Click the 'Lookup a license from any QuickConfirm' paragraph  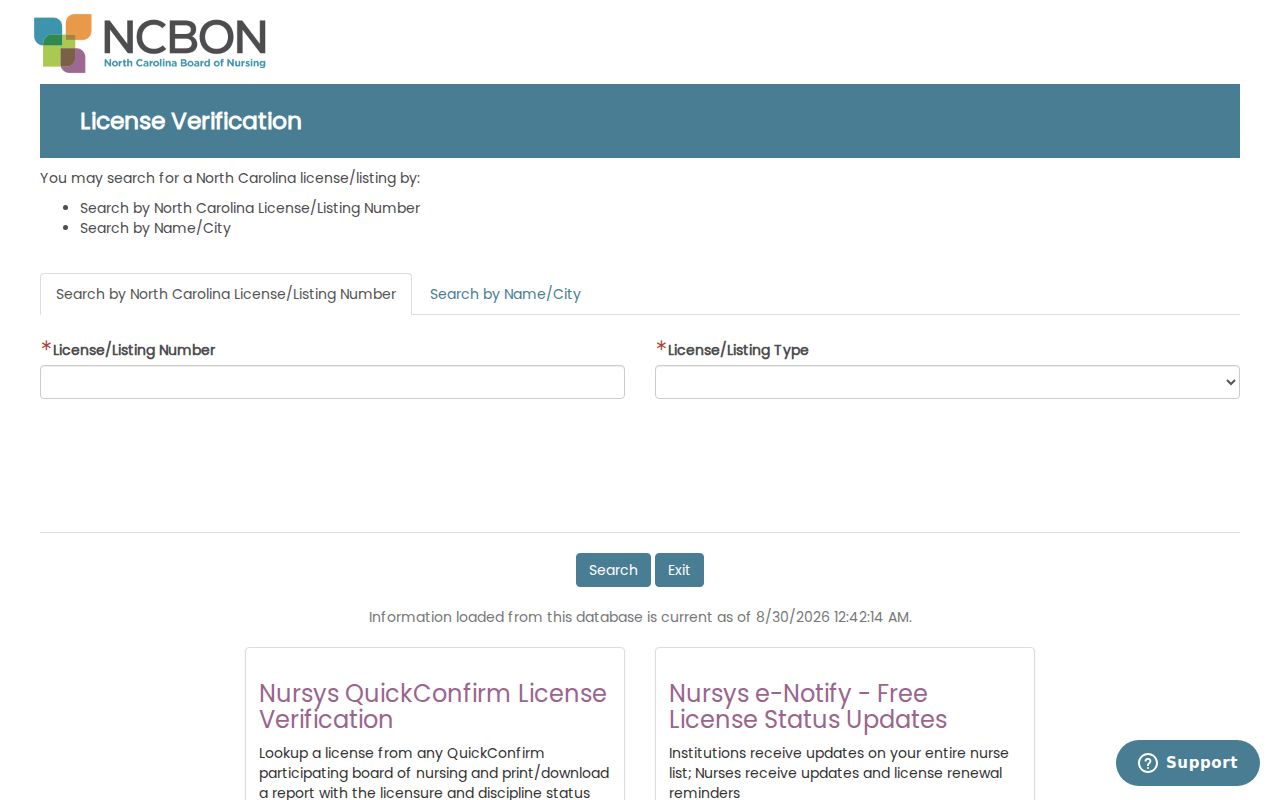click(x=434, y=773)
